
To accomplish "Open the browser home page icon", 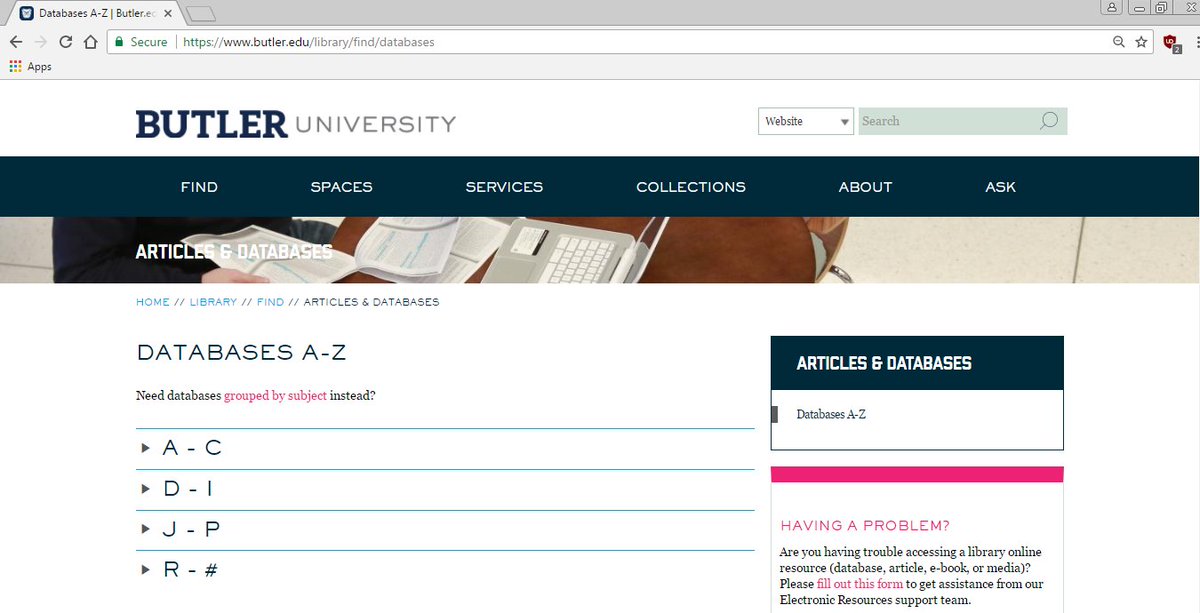I will point(90,42).
